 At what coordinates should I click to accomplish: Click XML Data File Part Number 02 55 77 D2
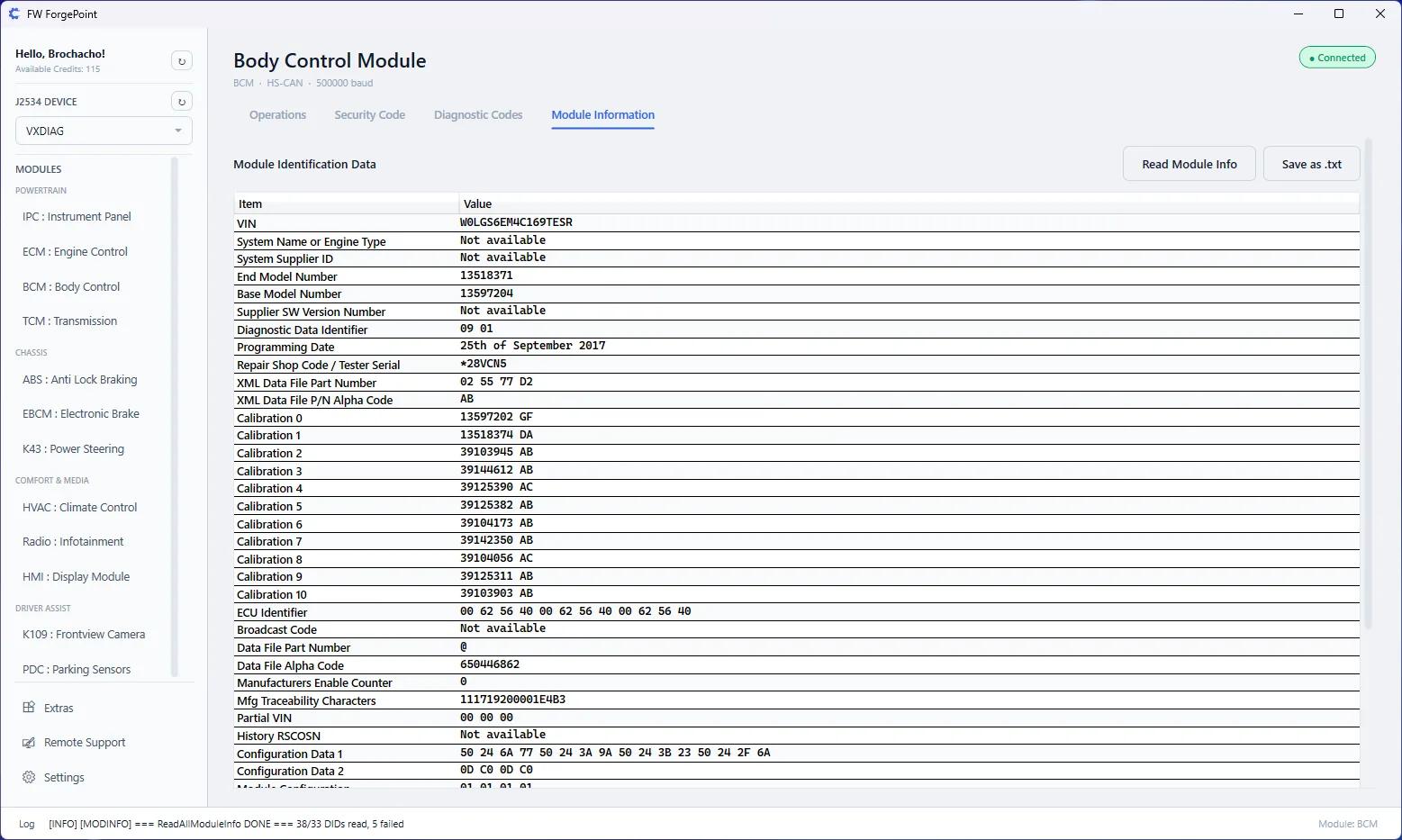pos(496,382)
